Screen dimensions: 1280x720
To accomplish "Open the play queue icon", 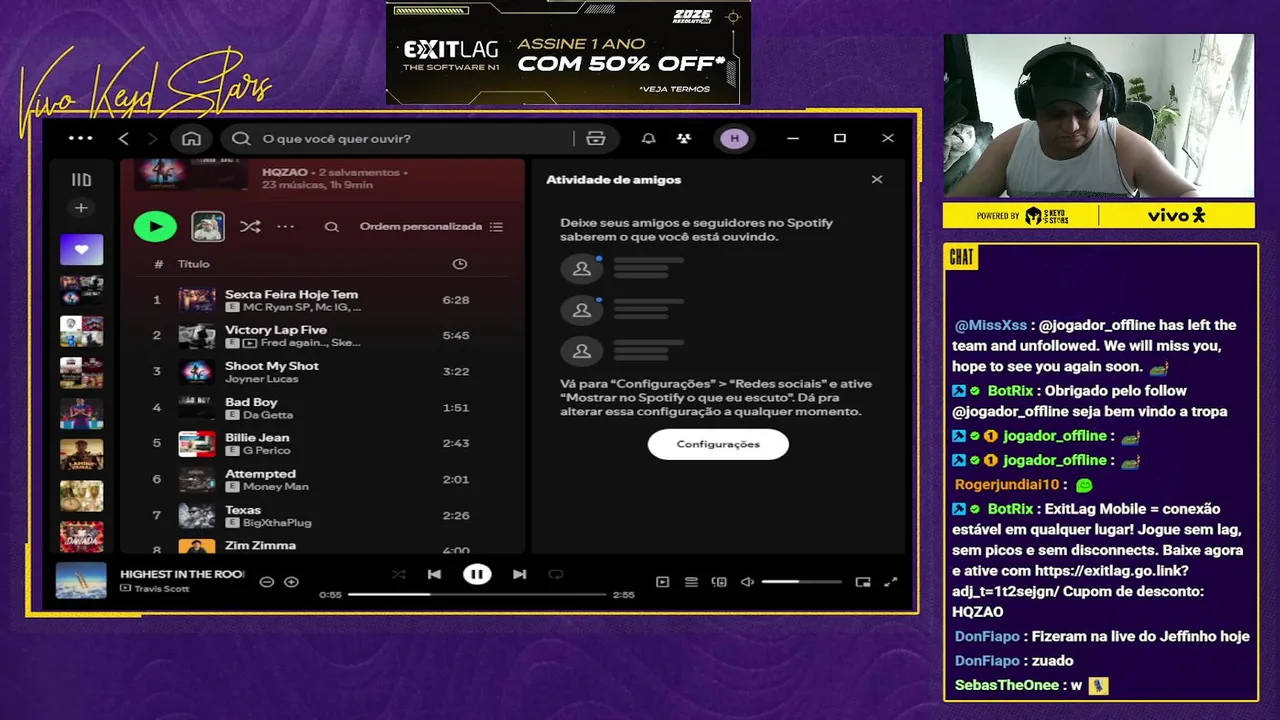I will [691, 582].
